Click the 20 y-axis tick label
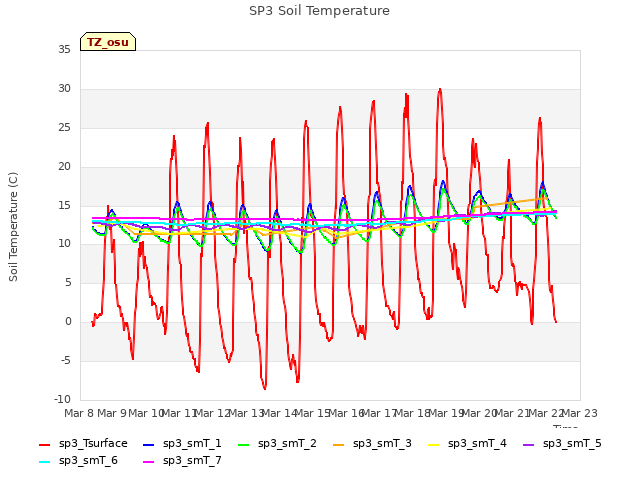Image resolution: width=640 pixels, height=480 pixels. pyautogui.click(x=64, y=166)
